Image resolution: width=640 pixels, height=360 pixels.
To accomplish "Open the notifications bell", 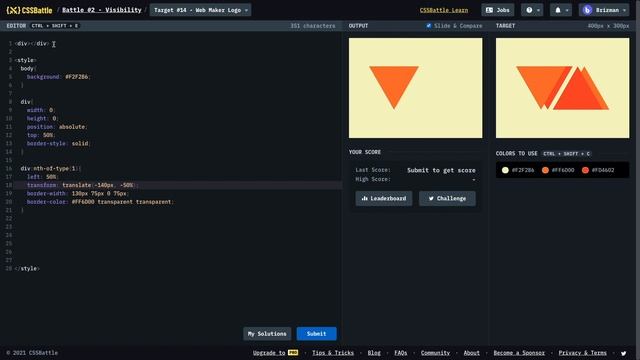I will [561, 10].
